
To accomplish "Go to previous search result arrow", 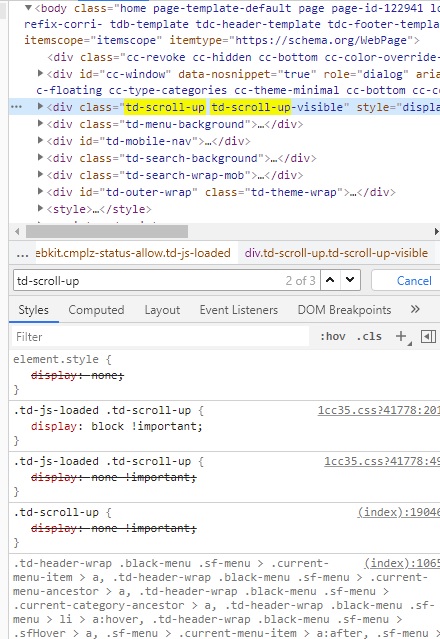I will (x=330, y=280).
